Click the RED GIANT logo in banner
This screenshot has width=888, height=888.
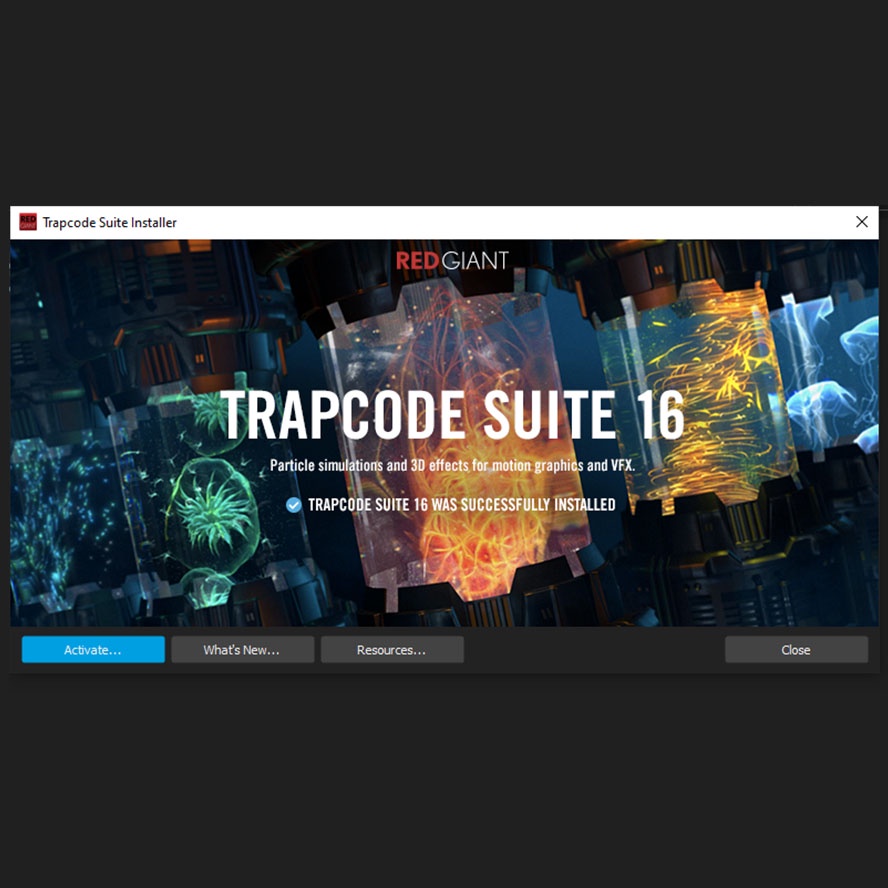(452, 261)
